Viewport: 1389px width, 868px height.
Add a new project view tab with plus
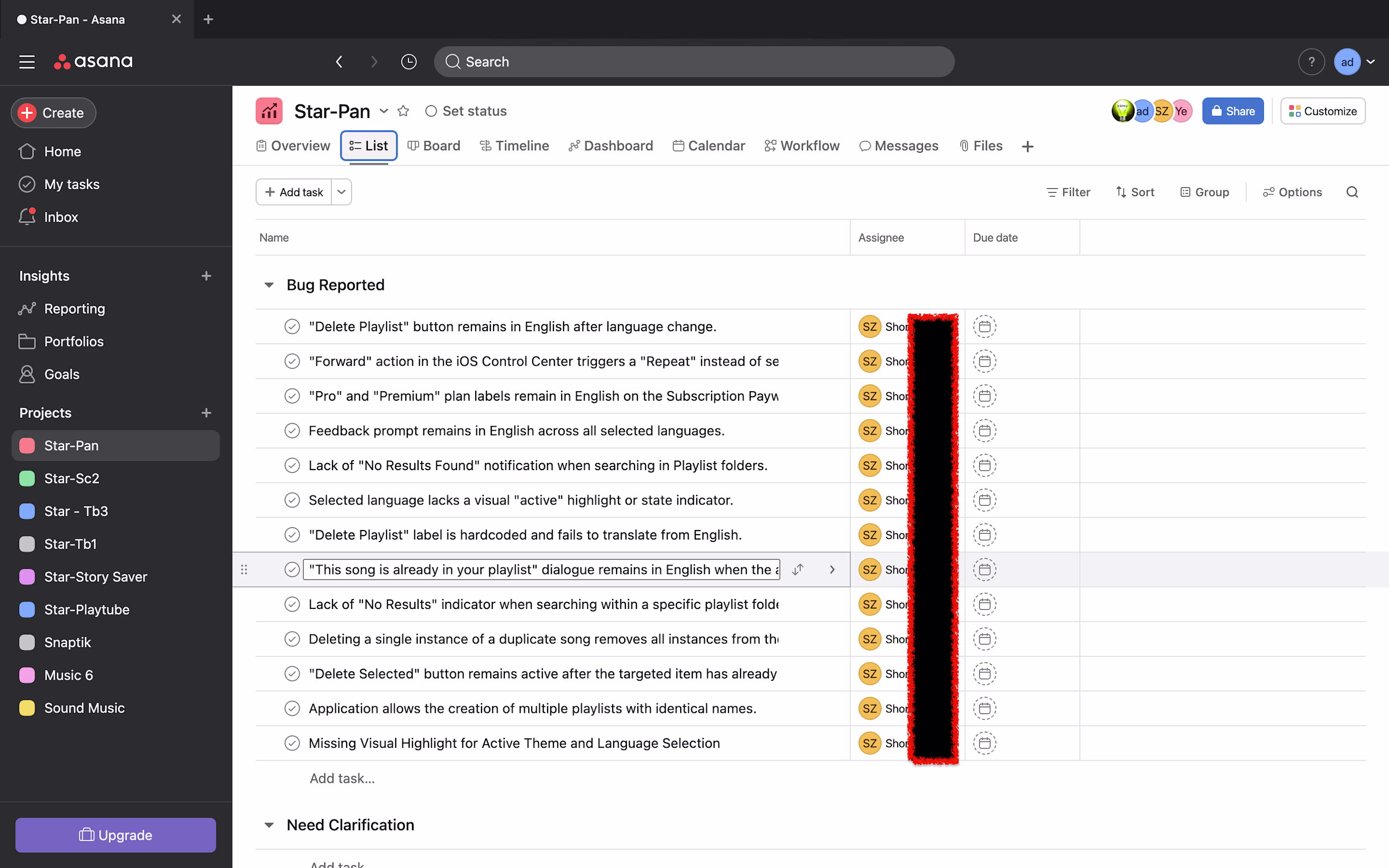[x=1027, y=147]
